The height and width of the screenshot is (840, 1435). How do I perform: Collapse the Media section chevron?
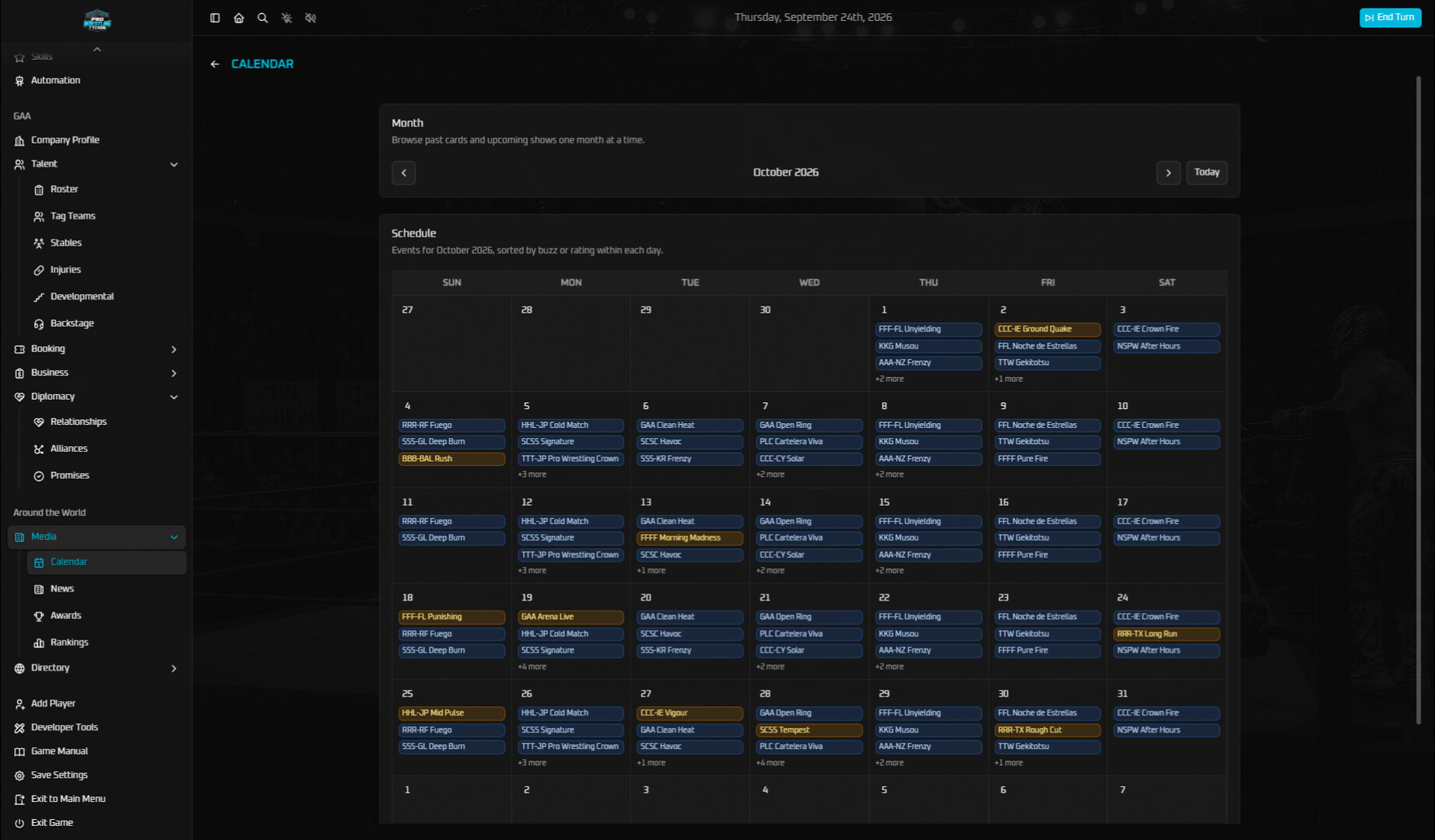click(174, 537)
